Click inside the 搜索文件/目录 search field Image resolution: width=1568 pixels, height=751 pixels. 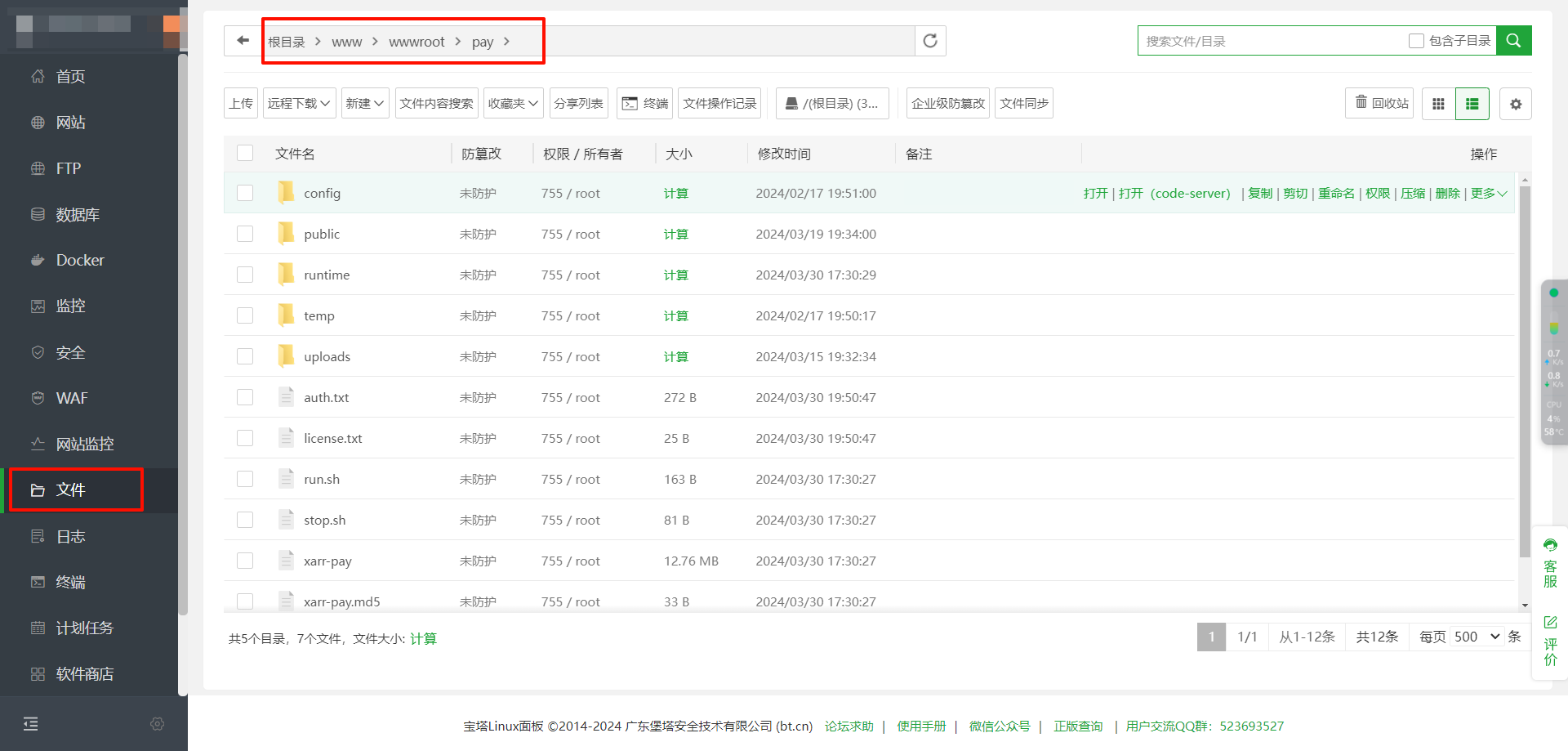pyautogui.click(x=1266, y=40)
